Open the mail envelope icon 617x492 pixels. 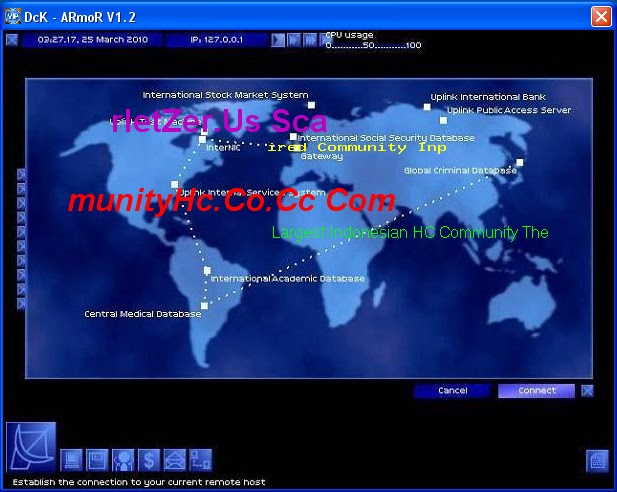[175, 460]
